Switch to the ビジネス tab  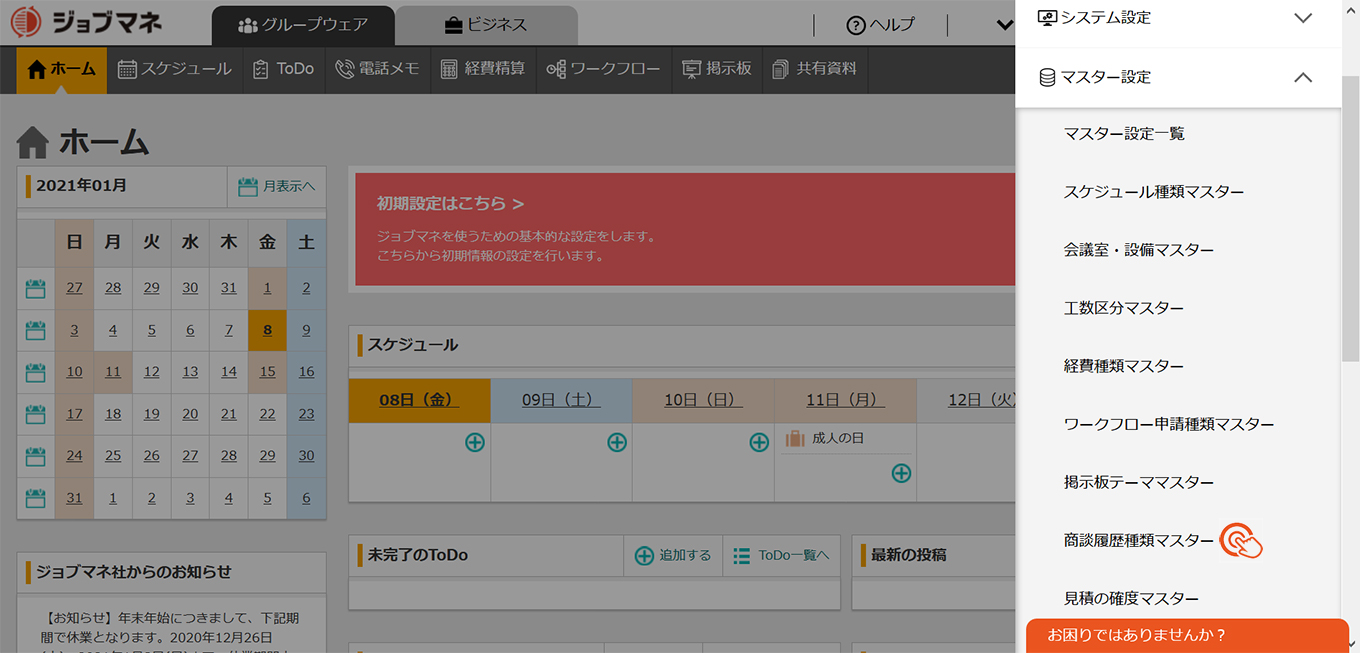coord(486,25)
